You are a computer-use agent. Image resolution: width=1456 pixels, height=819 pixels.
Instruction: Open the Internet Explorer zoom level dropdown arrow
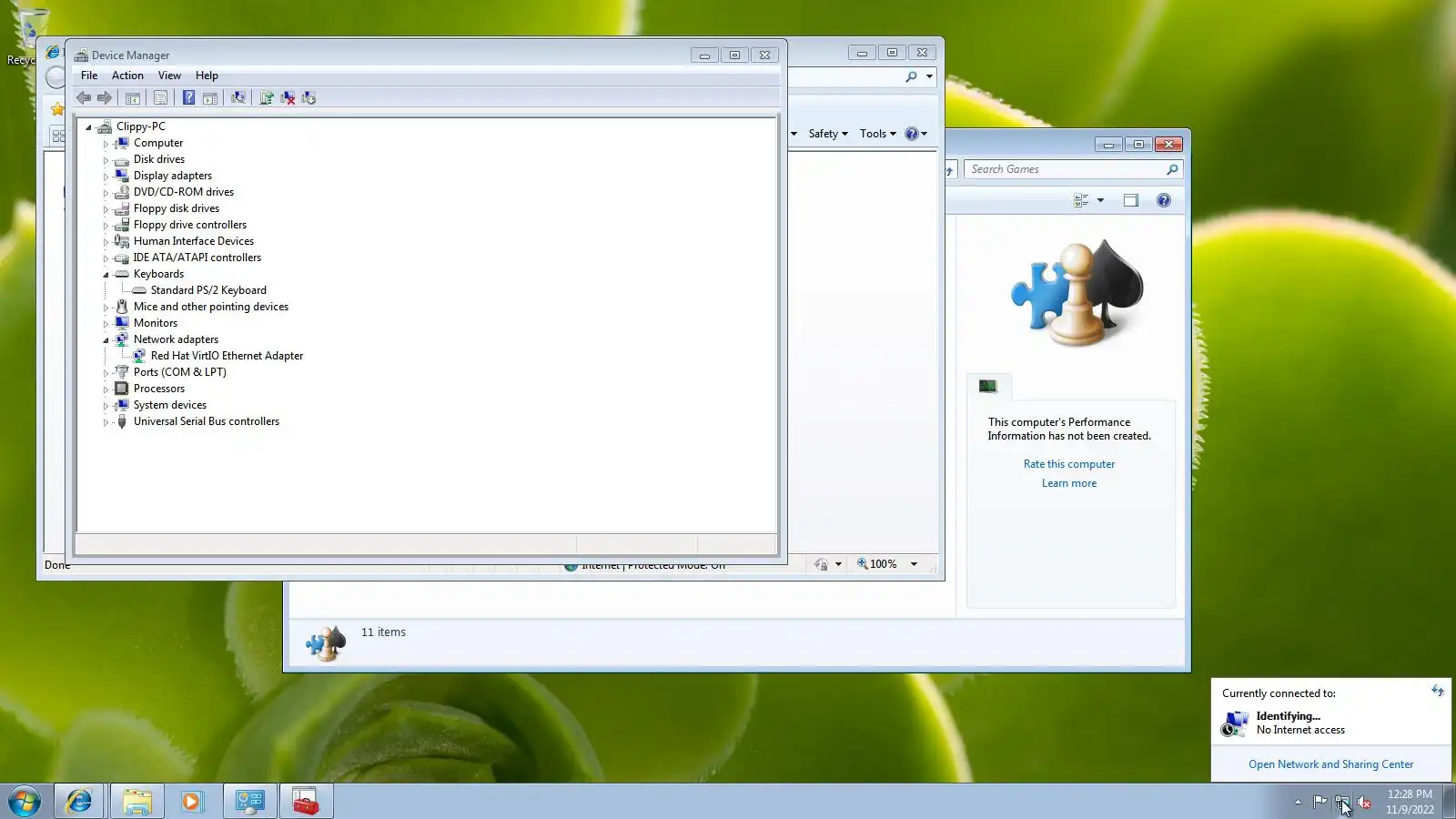pos(914,564)
